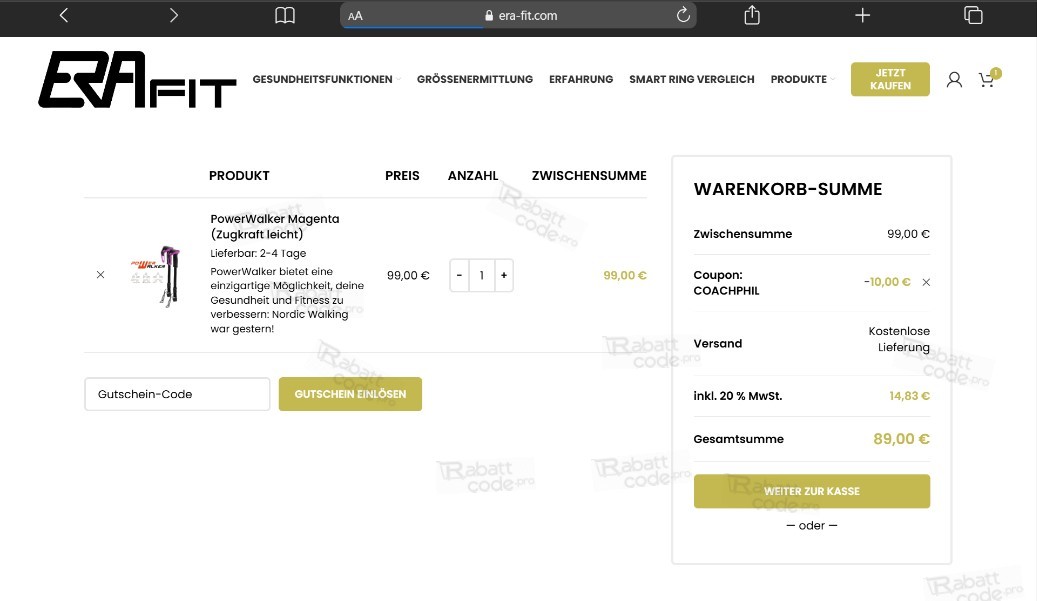
Task: Click the ERA FIT logo
Action: coord(137,80)
